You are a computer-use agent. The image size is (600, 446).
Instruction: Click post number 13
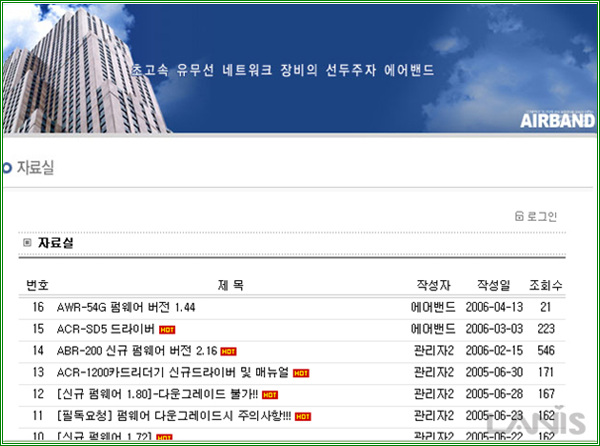tap(38, 372)
